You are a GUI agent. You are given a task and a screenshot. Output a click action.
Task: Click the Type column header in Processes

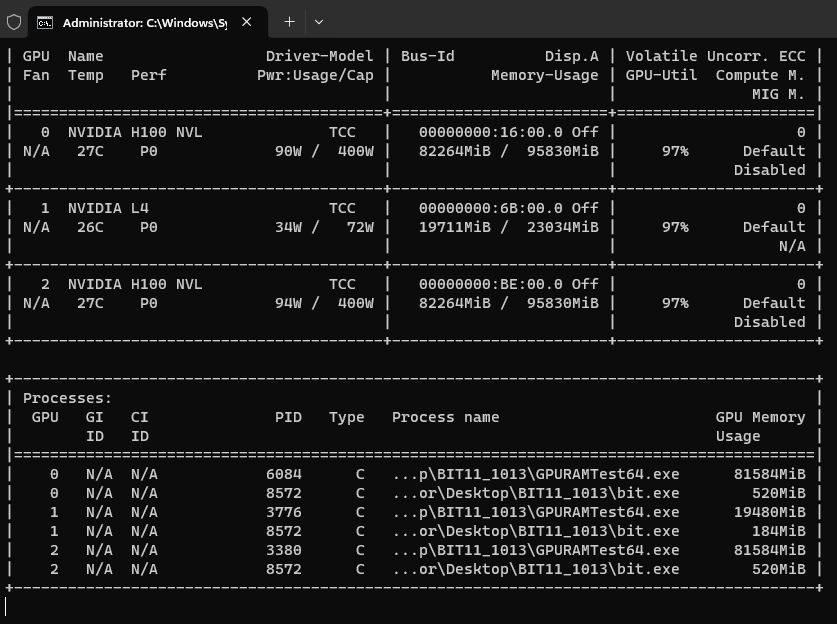(x=347, y=417)
